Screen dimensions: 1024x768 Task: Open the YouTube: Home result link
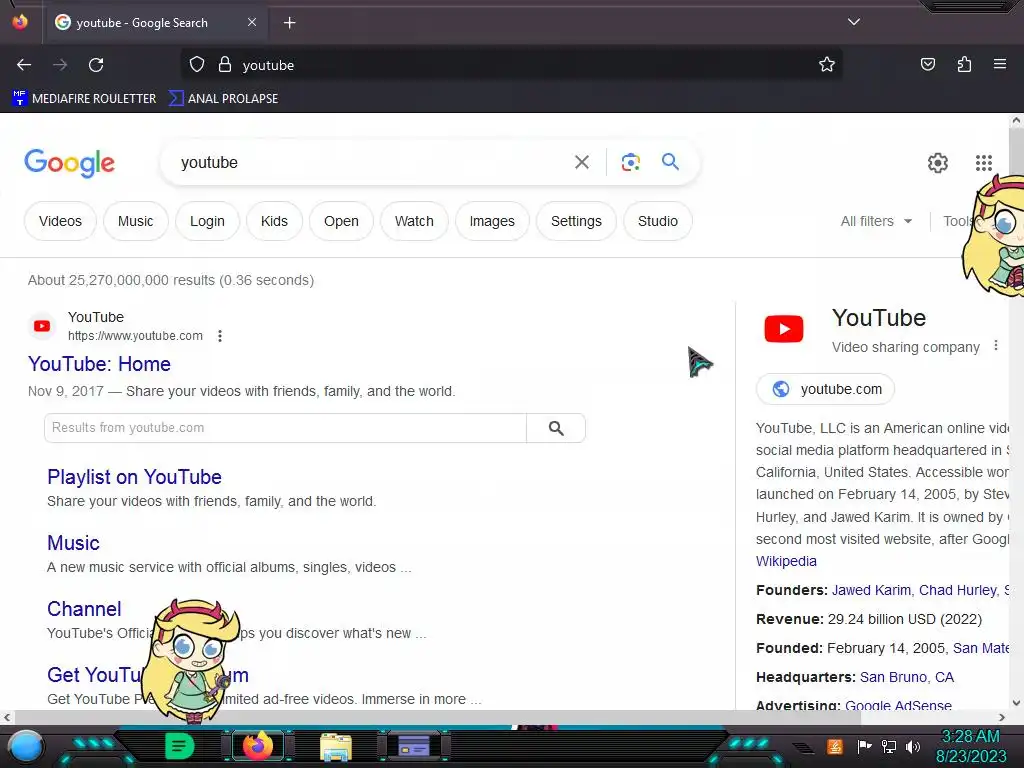99,364
